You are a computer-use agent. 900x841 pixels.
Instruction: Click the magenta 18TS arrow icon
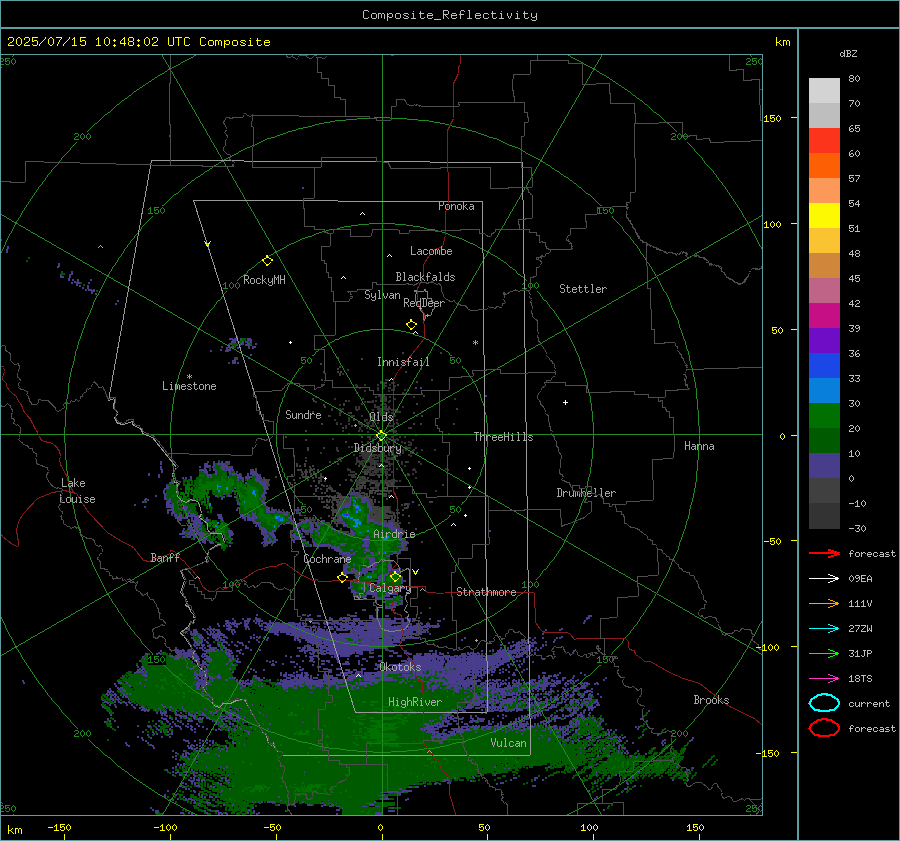click(x=824, y=679)
